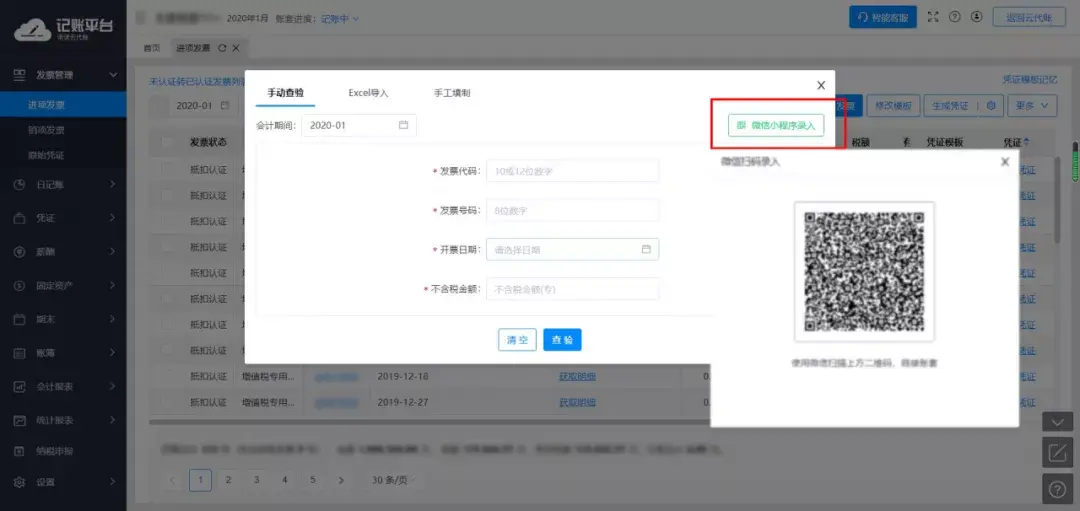Select 进项发票 in the sidebar

(63, 105)
